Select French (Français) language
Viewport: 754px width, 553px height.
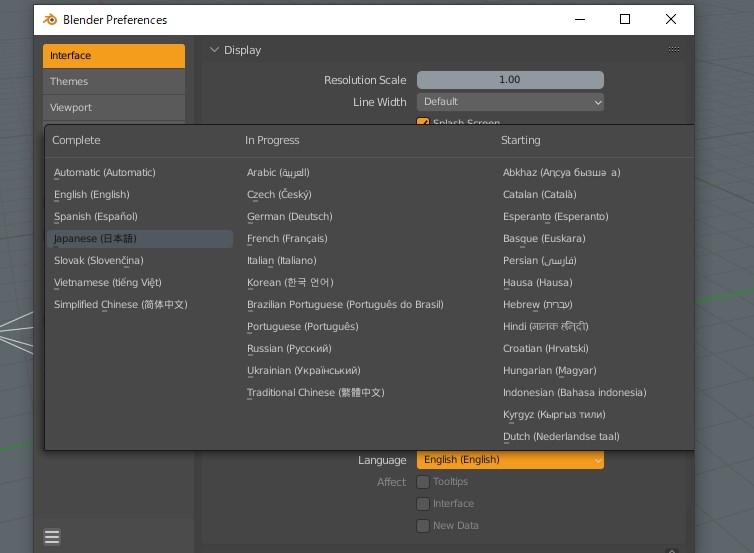tap(287, 239)
